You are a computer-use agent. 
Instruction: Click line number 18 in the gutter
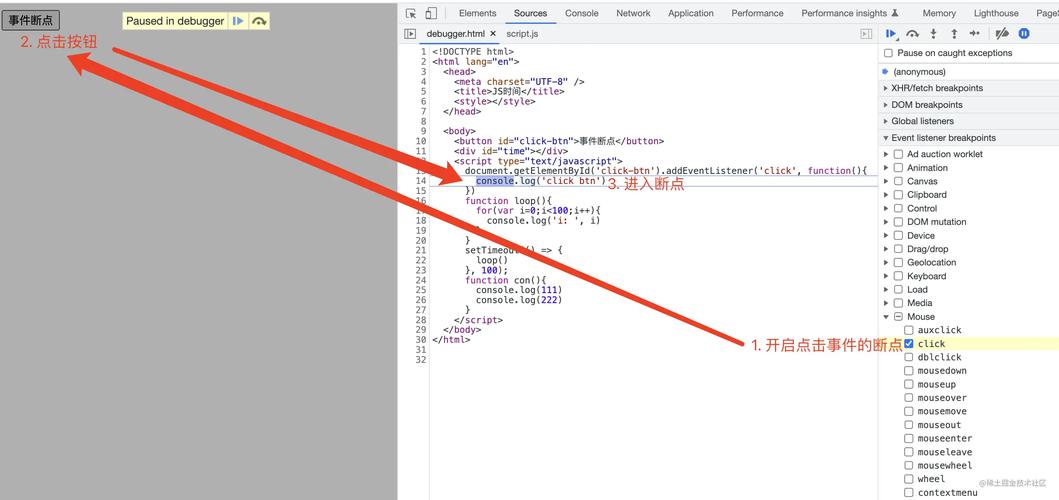[421, 220]
